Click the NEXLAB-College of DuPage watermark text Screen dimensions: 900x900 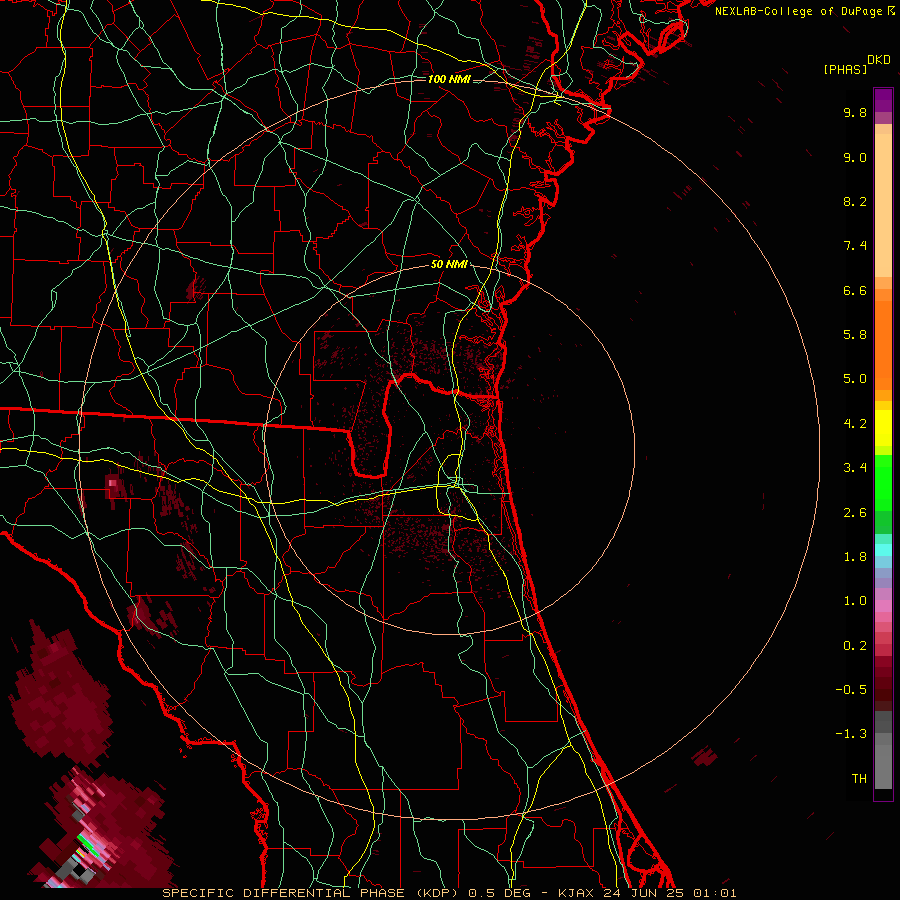798,11
